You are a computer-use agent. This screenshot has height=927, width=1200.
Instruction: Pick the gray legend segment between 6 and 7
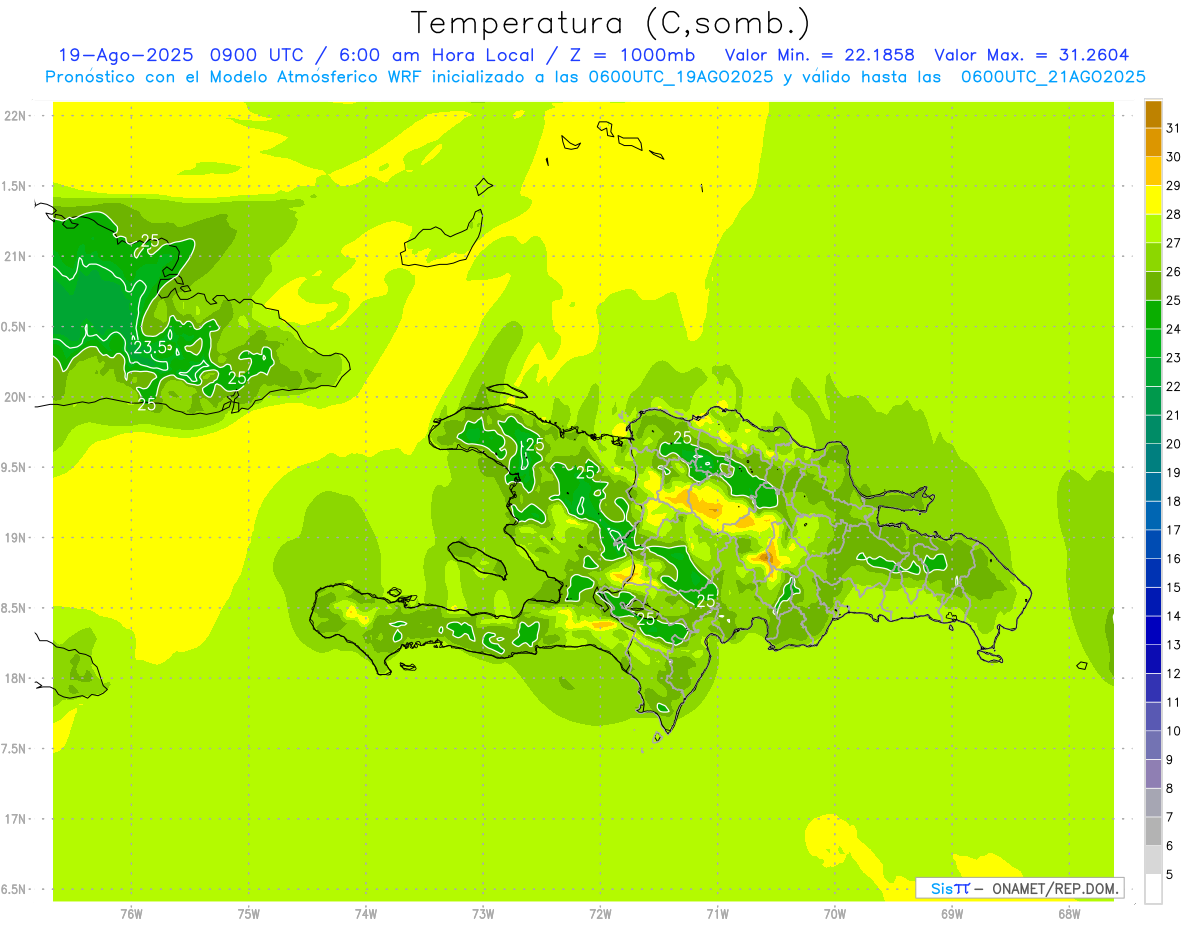coord(1153,831)
